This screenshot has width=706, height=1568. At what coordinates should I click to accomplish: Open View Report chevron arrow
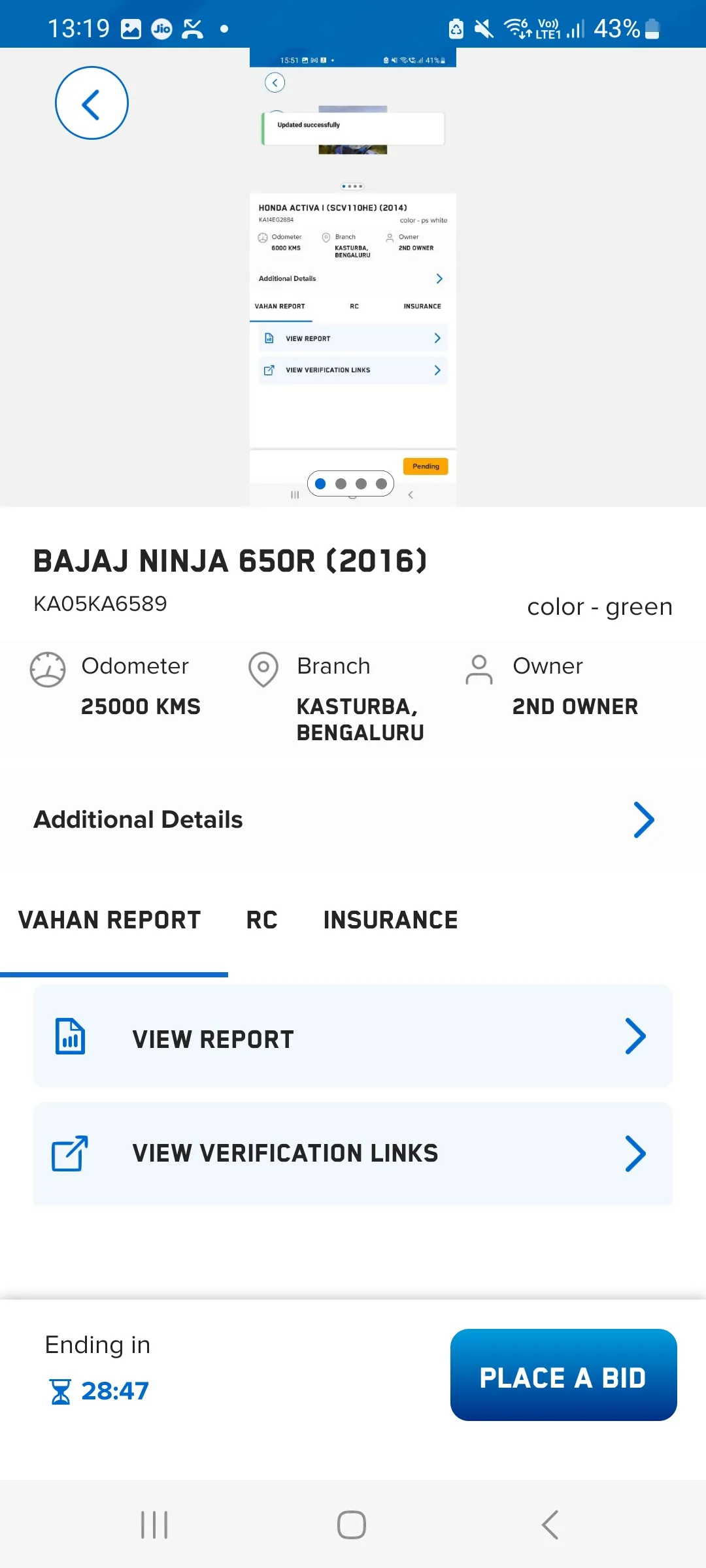click(x=635, y=1036)
